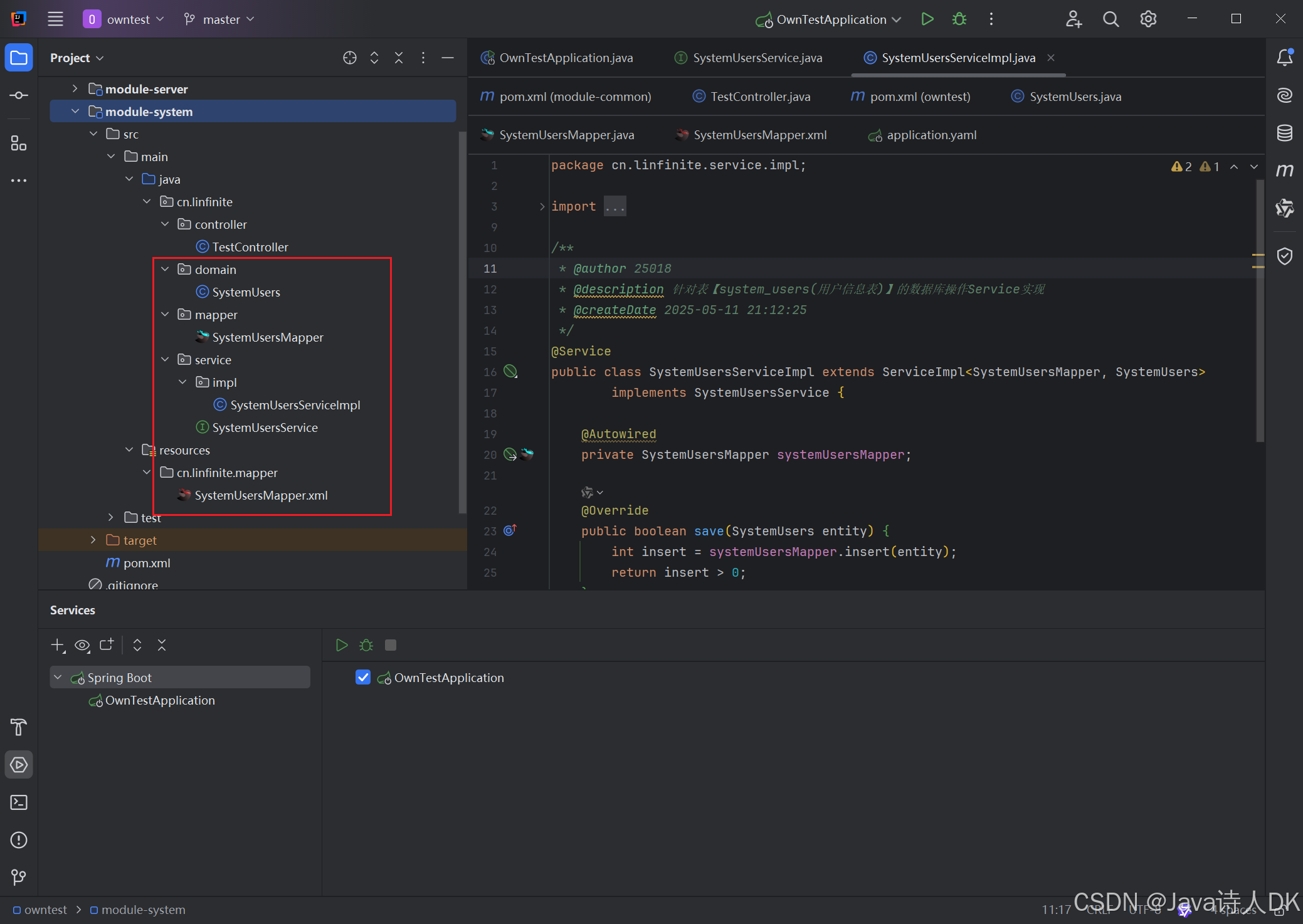Click the editor vertical scrollbar

point(1262,307)
